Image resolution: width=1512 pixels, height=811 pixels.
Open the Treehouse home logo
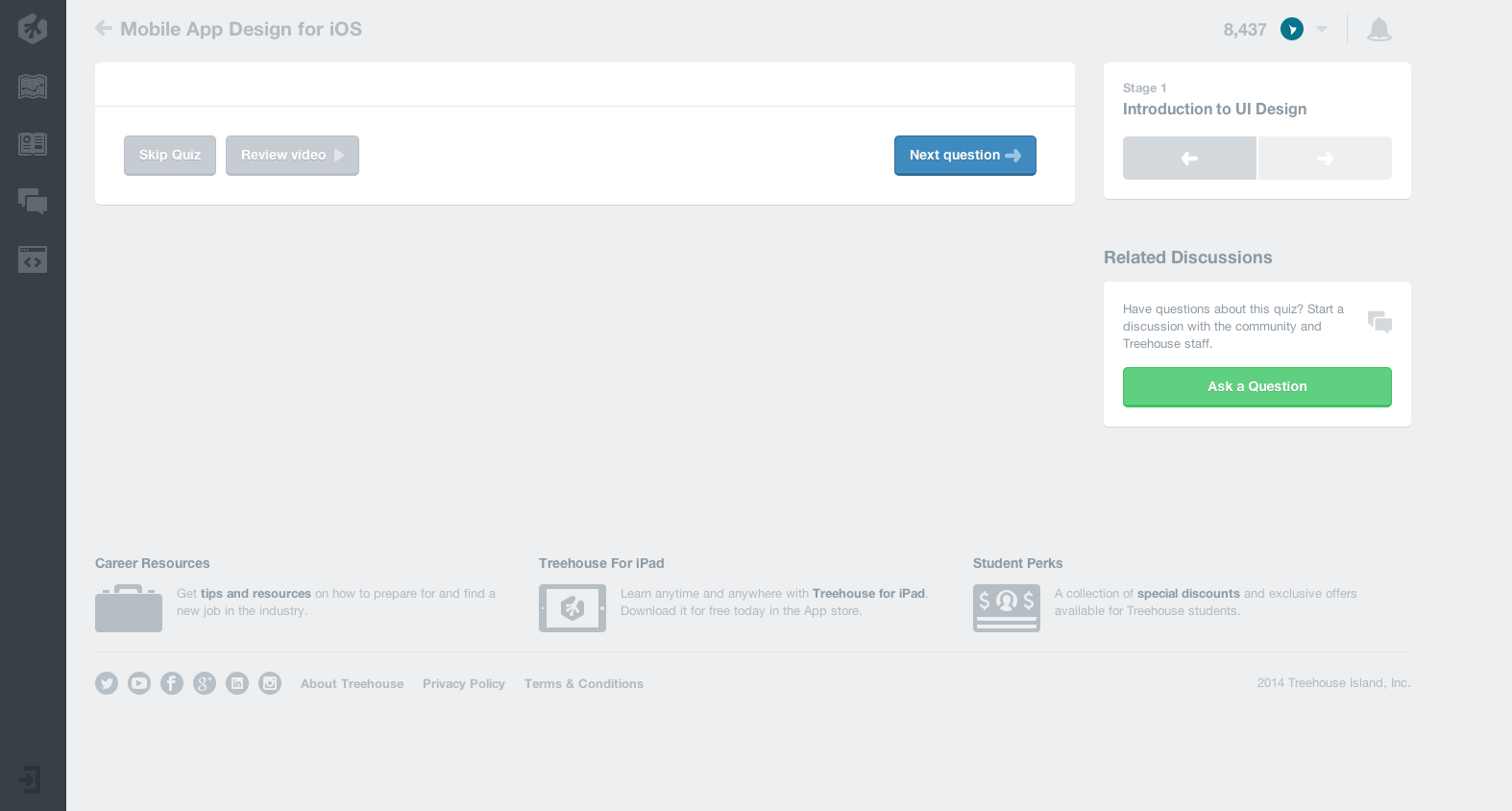[33, 29]
